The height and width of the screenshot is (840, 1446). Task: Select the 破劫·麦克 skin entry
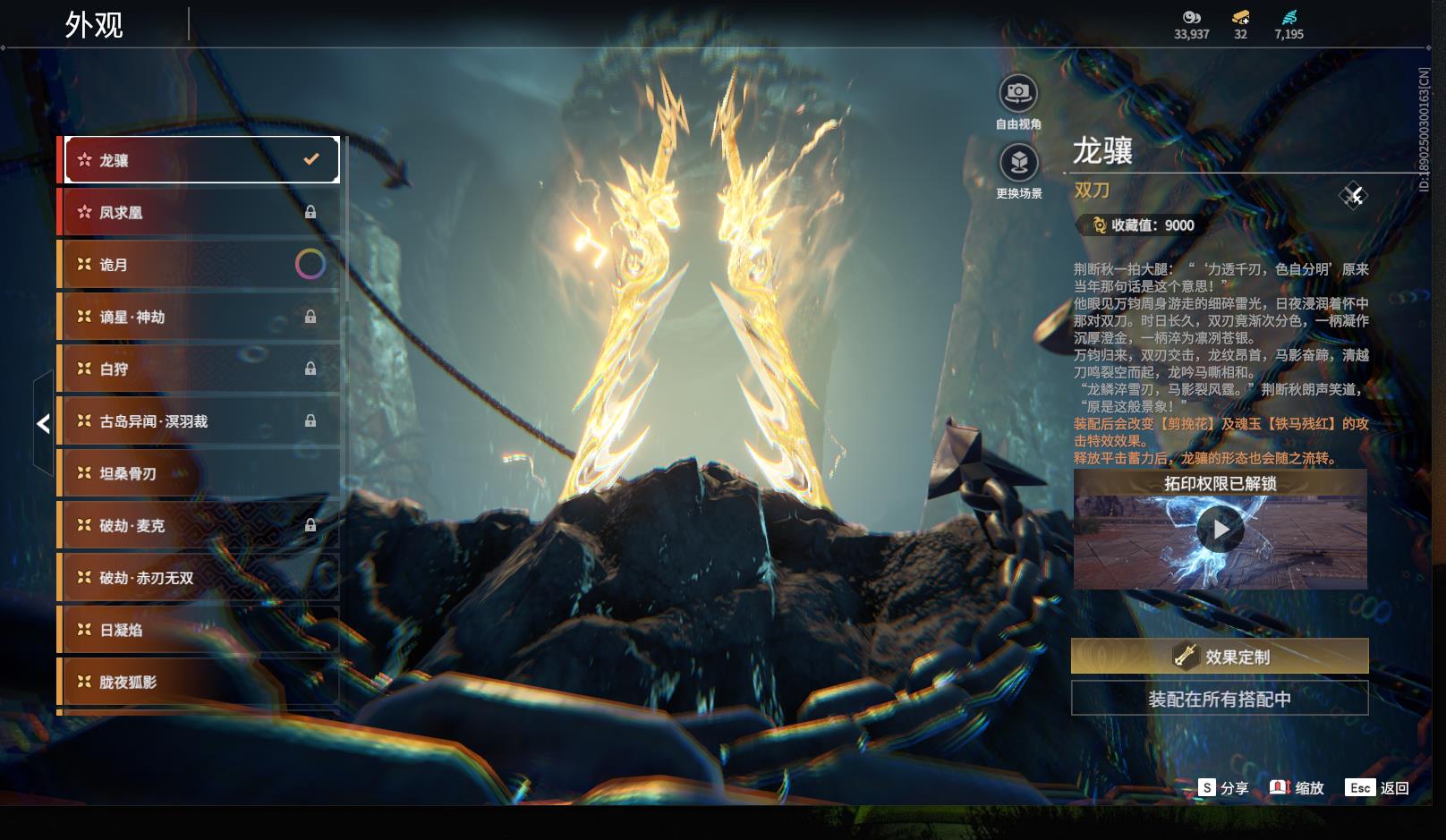coord(202,525)
